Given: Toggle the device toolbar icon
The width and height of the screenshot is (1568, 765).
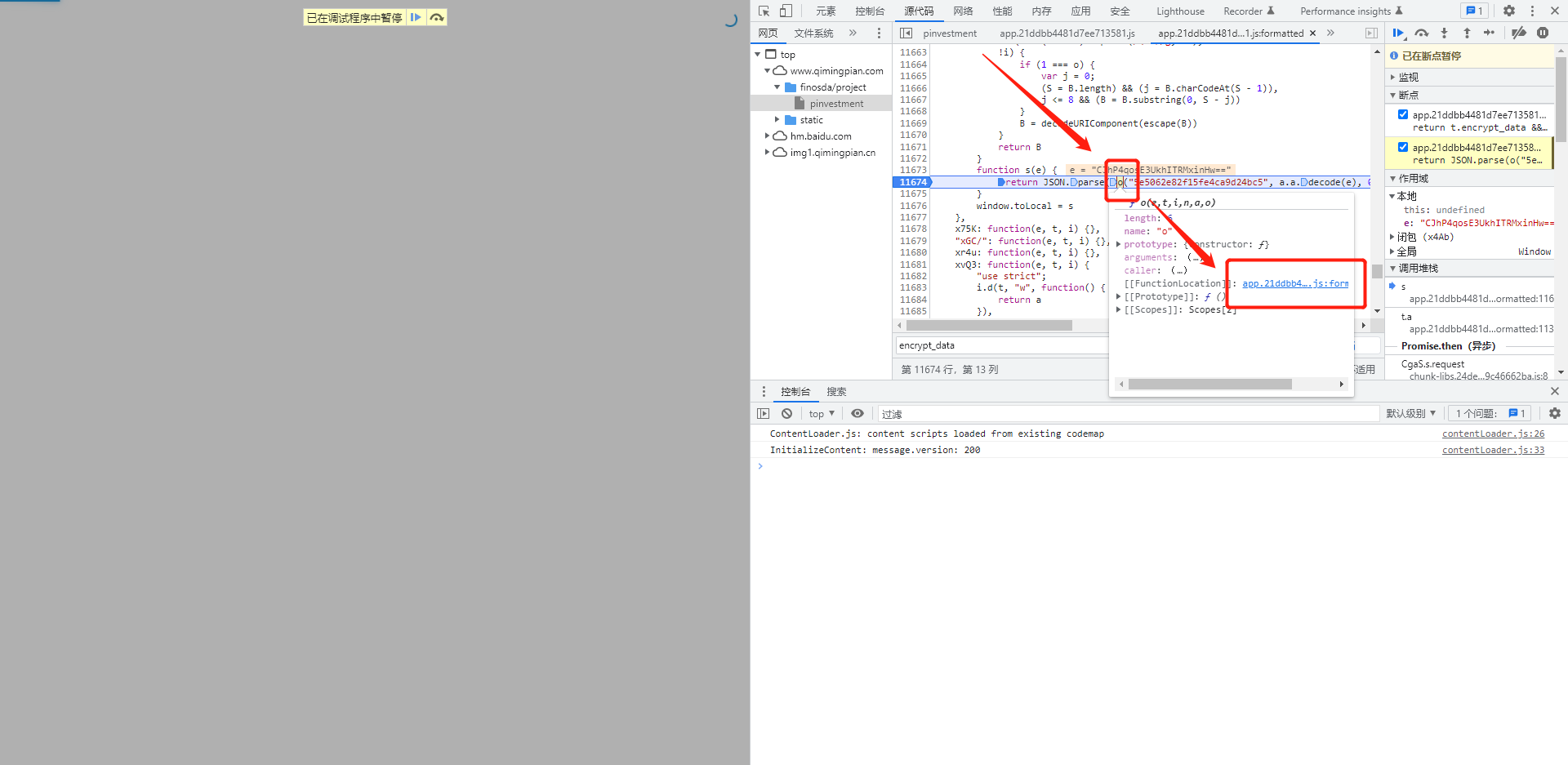Looking at the screenshot, I should (x=786, y=11).
